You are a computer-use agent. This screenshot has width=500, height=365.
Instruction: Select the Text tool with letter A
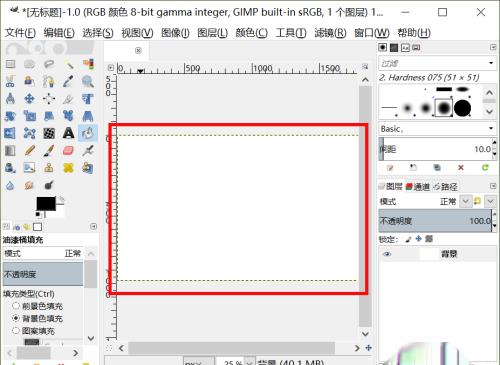click(x=68, y=133)
